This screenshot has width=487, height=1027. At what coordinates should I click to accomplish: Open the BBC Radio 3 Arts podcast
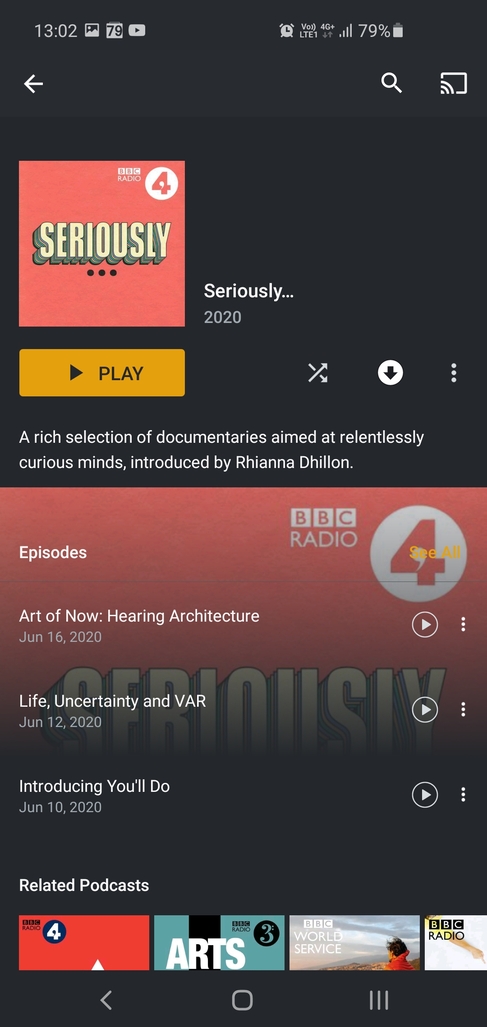[x=219, y=943]
